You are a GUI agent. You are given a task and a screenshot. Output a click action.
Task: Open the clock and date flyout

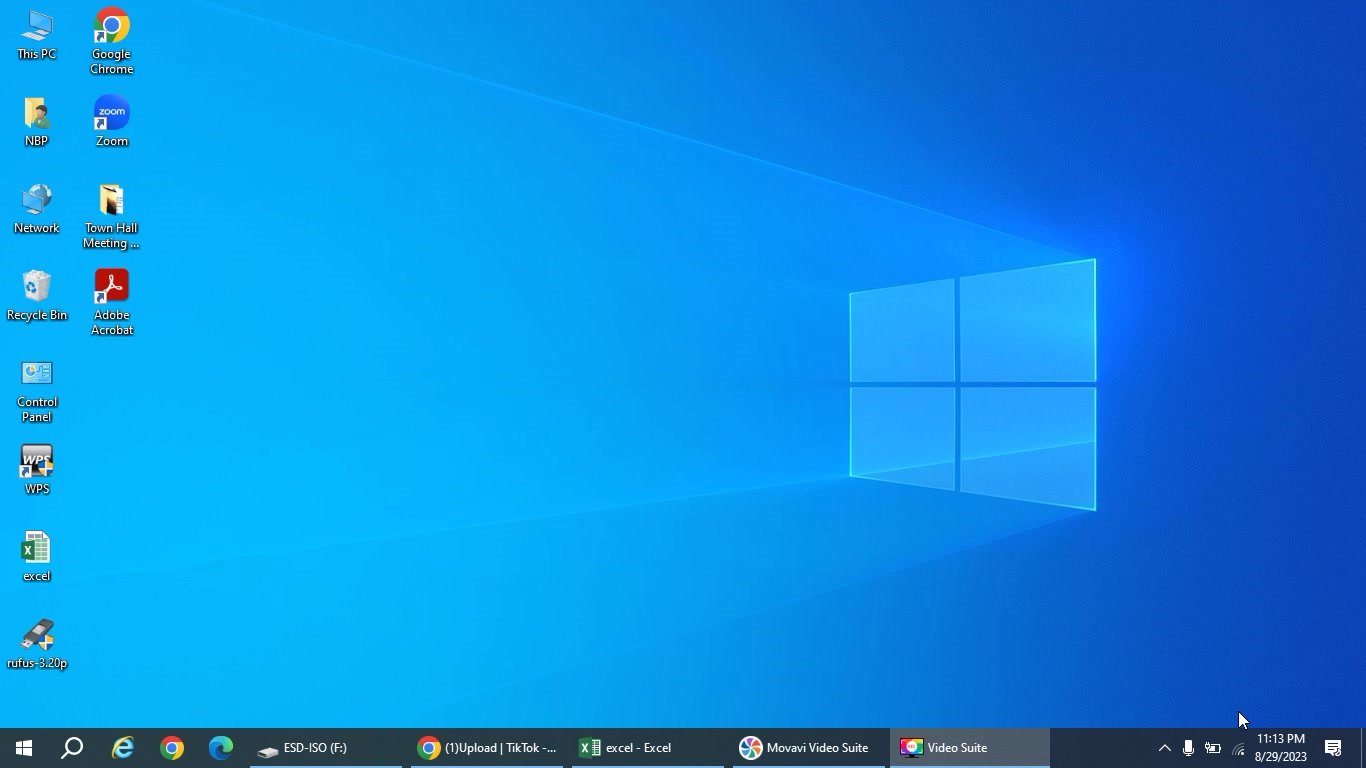coord(1281,748)
